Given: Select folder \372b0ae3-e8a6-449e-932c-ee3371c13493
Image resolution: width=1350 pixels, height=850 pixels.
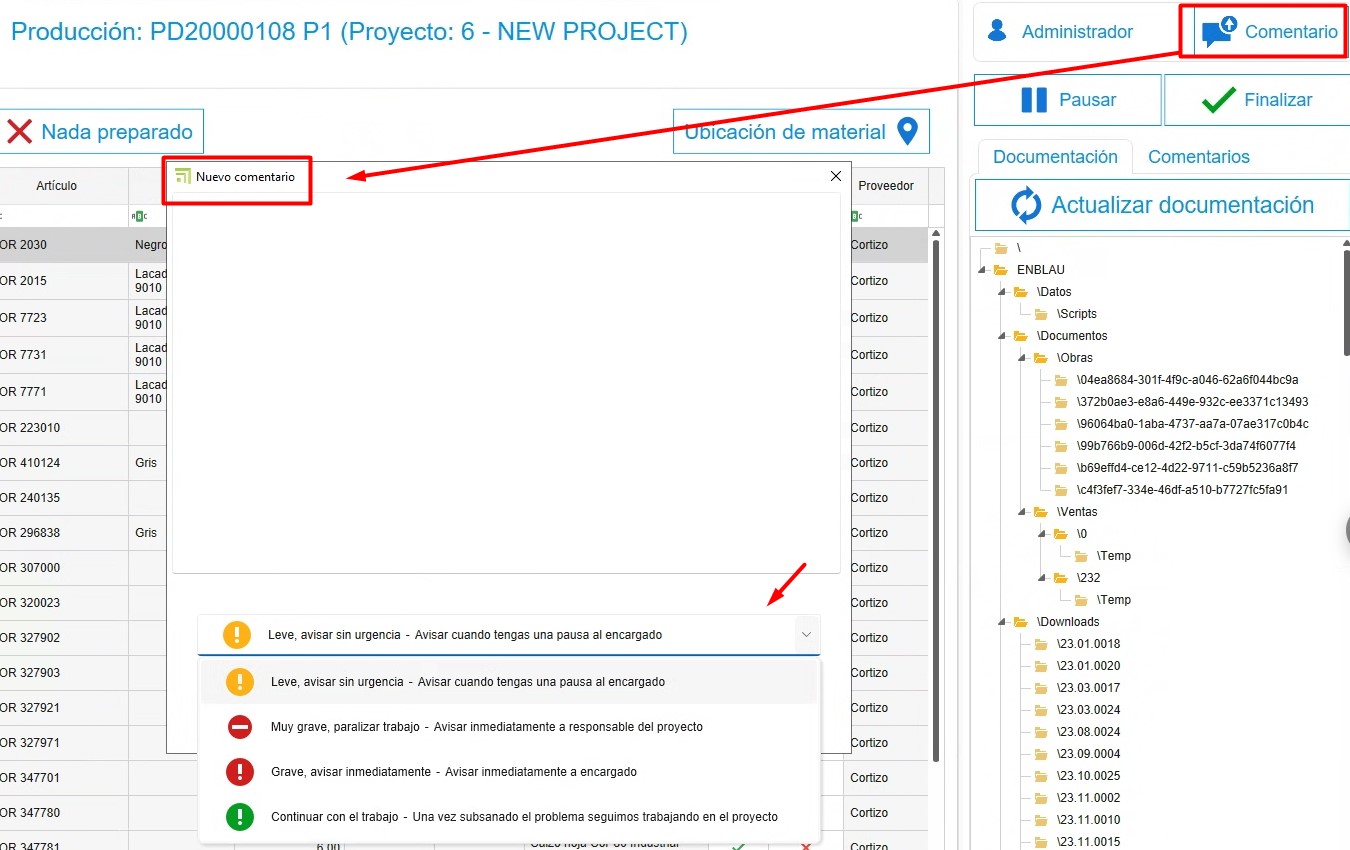Looking at the screenshot, I should coord(1192,402).
